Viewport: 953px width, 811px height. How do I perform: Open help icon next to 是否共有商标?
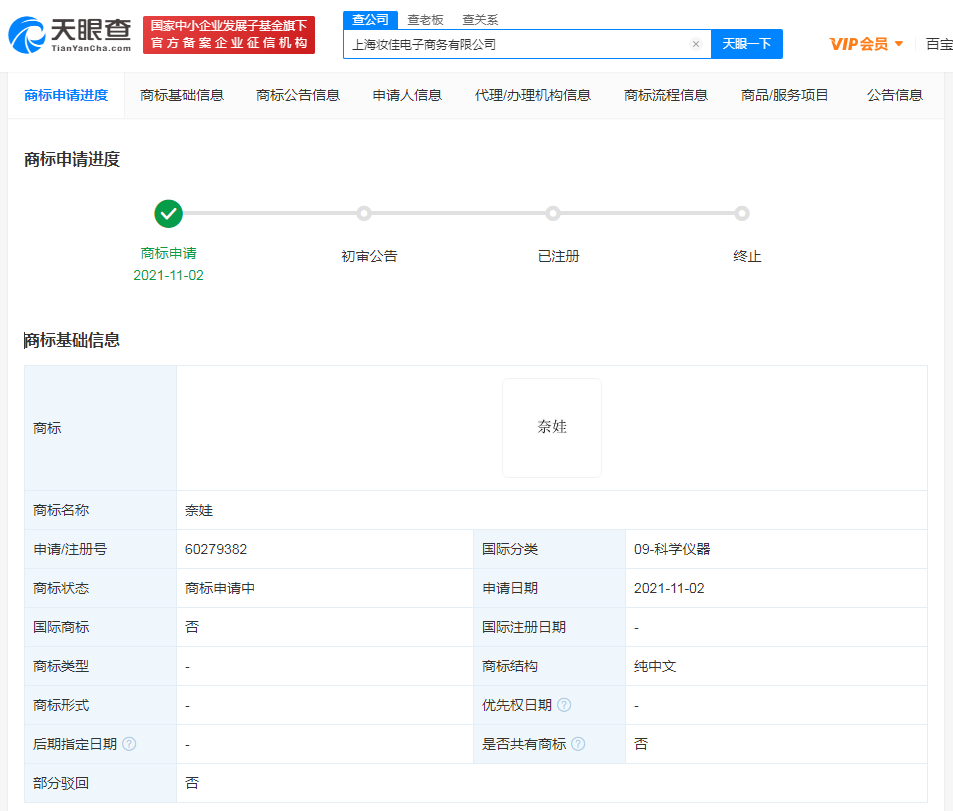click(x=578, y=744)
